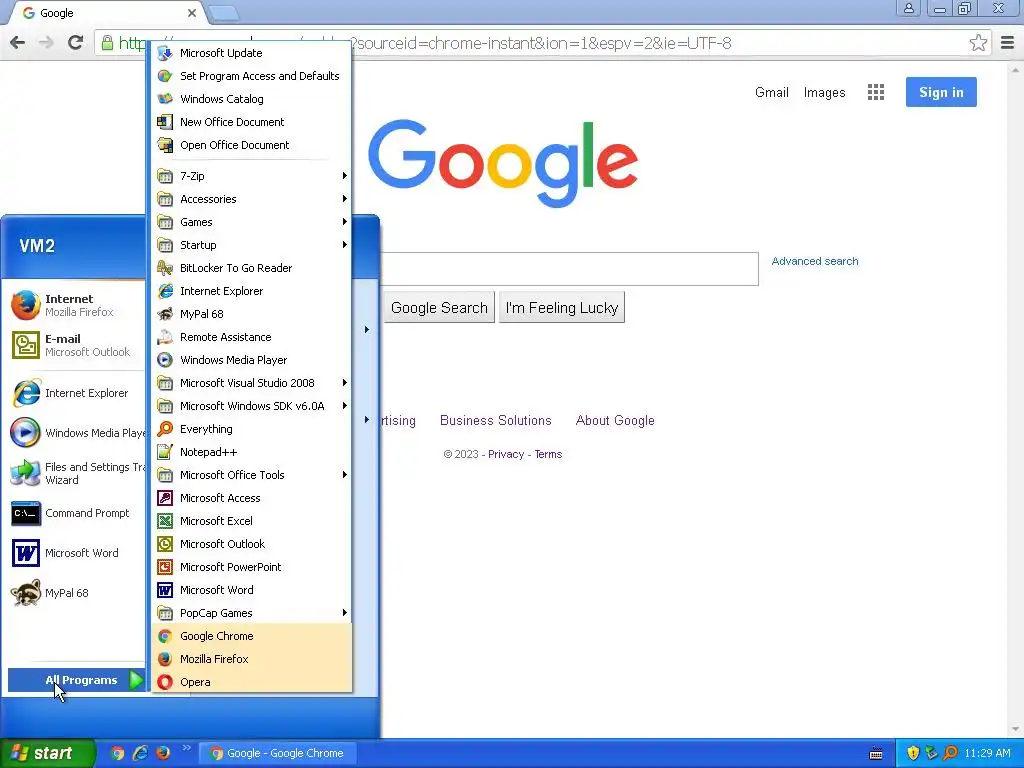Launch Google Chrome from programs list
Image resolution: width=1024 pixels, height=768 pixels.
(251, 636)
